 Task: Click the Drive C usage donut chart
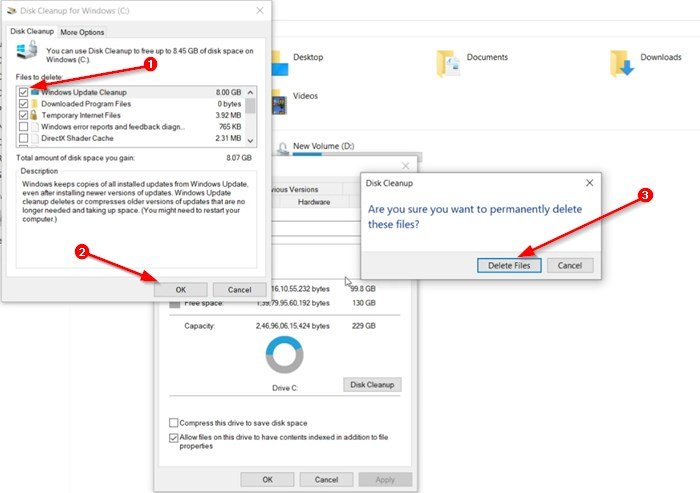284,355
